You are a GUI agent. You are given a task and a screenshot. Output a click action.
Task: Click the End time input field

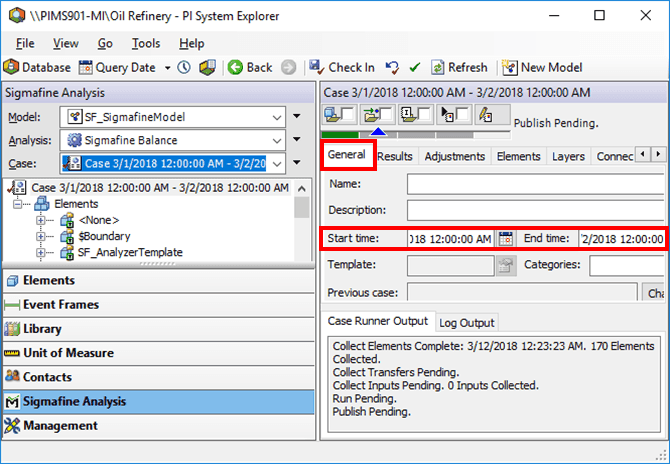[x=622, y=239]
